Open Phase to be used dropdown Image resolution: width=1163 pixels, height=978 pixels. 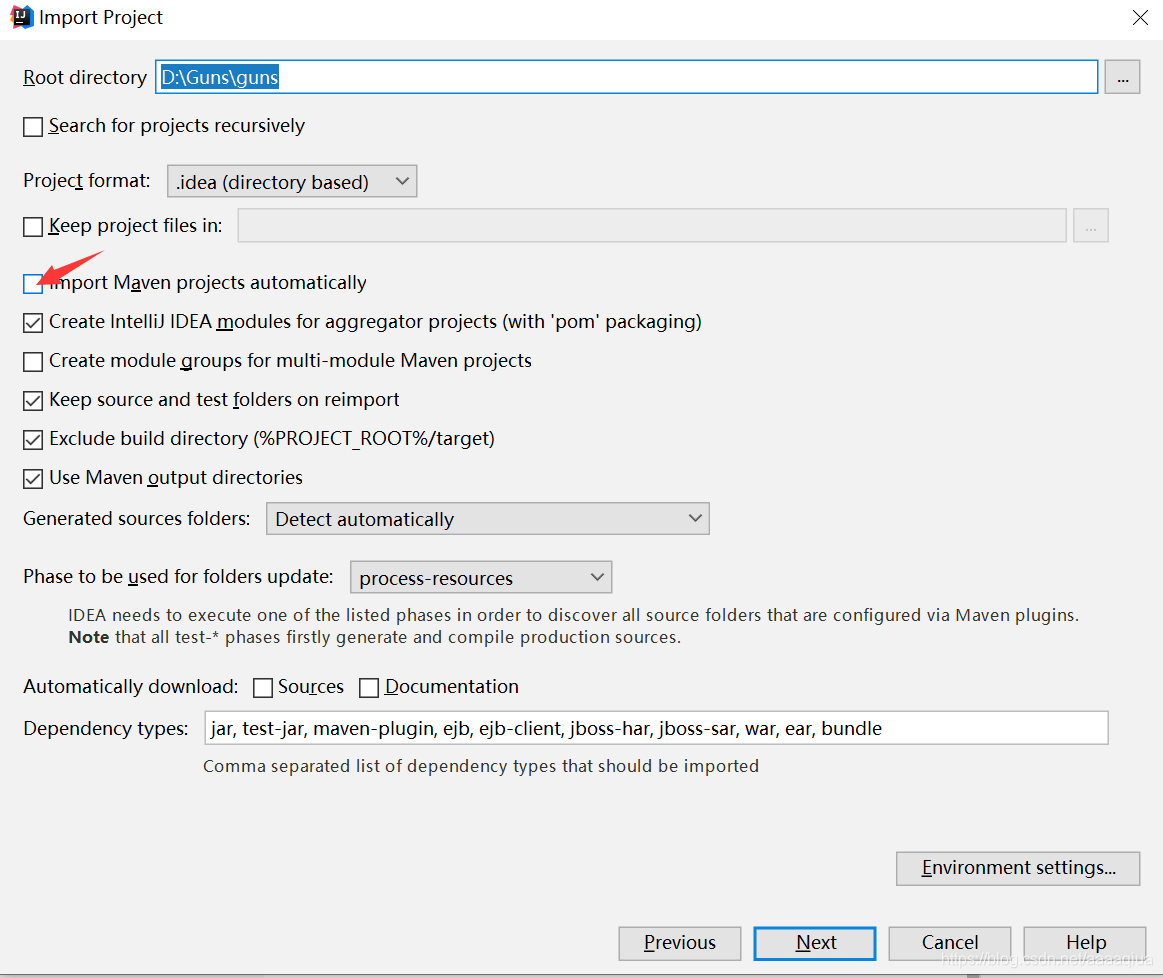481,578
